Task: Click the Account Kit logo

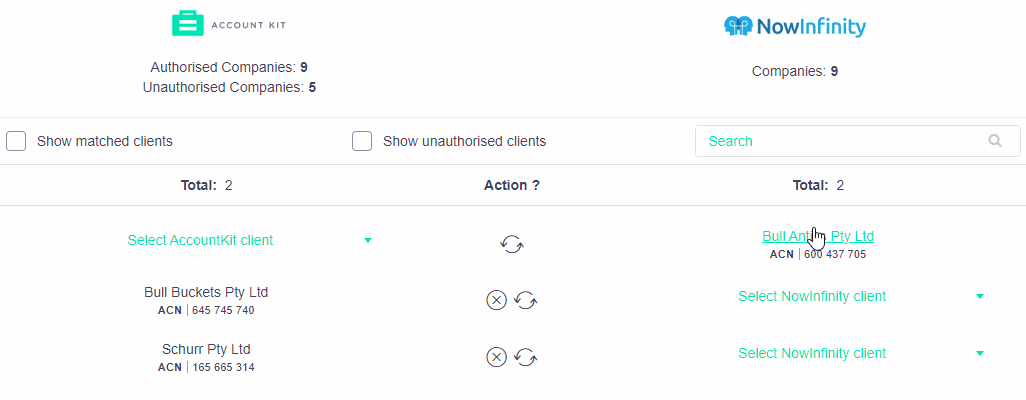Action: (229, 24)
